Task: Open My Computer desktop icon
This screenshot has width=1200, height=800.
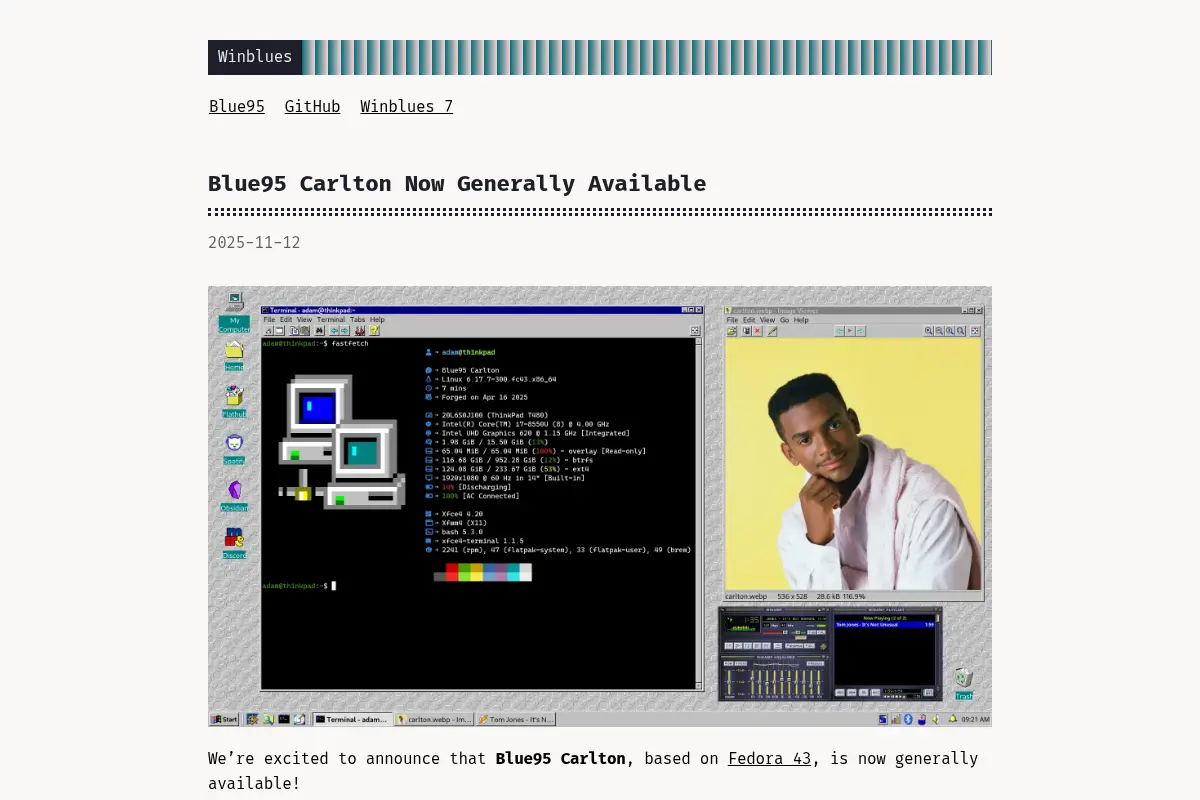Action: tap(234, 313)
